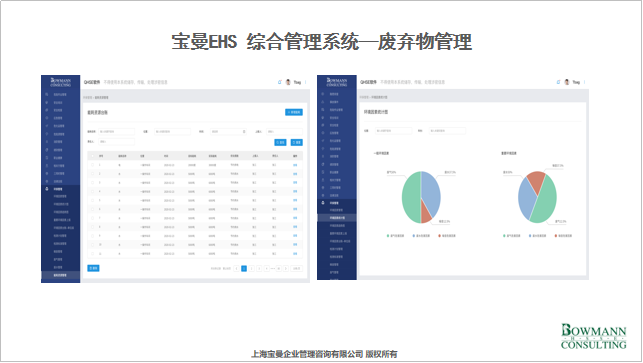
Task: Check the checkbox on the last table row
Action: pyautogui.click(x=92, y=254)
